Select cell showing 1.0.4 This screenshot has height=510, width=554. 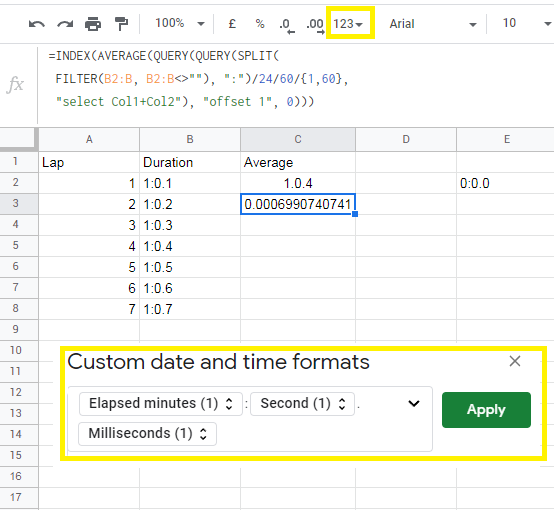tap(298, 183)
